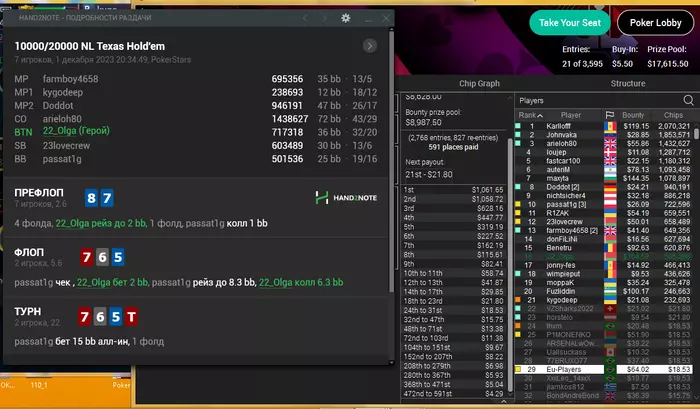This screenshot has width=700, height=409.
Task: Select wimpieput row in Players list
Action: 603,274
